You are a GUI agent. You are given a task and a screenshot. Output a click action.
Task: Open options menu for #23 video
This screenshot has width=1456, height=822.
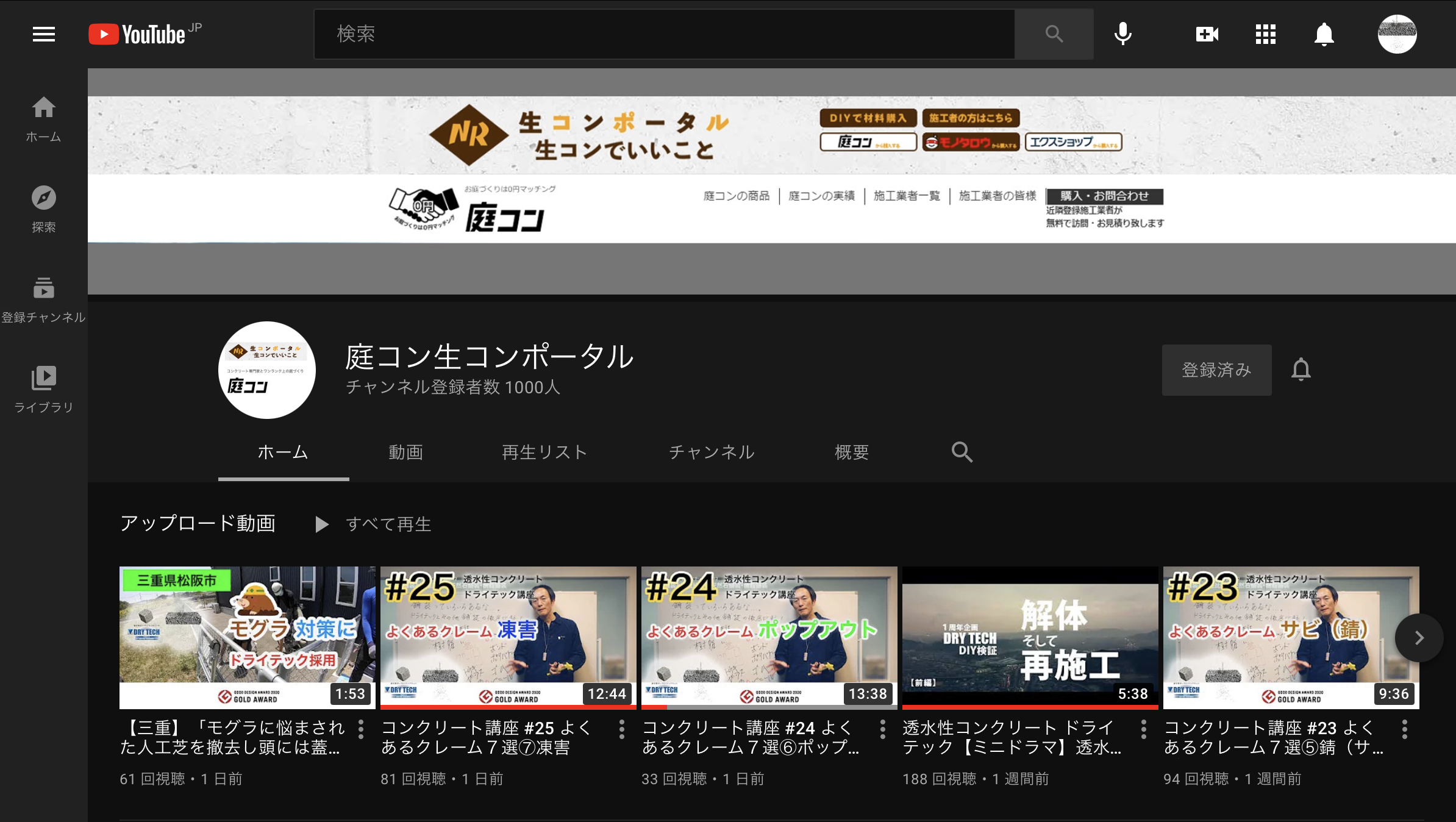pyautogui.click(x=1405, y=729)
